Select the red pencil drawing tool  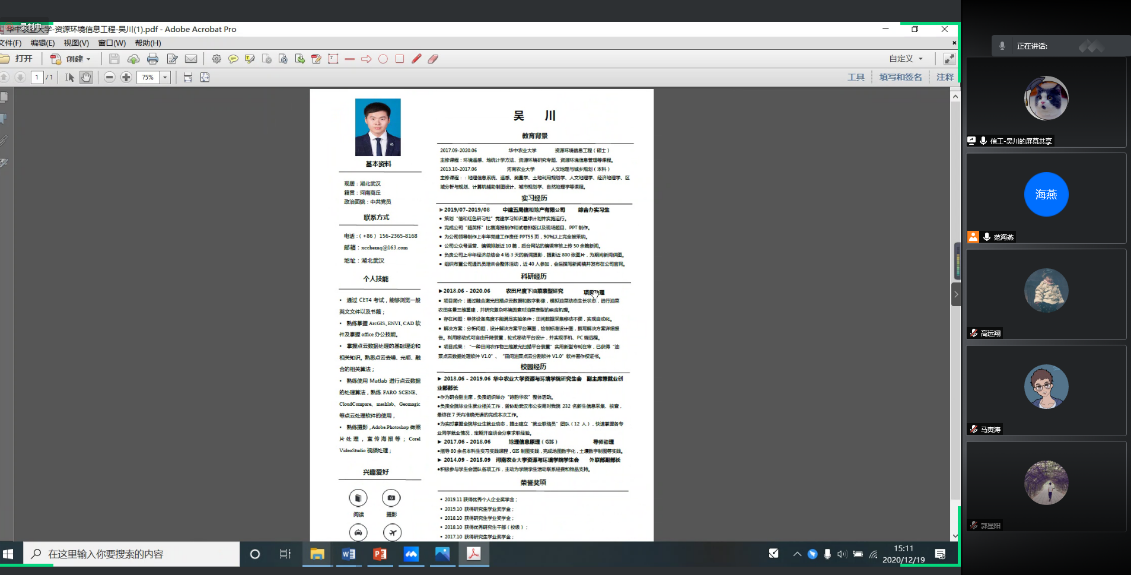click(417, 59)
